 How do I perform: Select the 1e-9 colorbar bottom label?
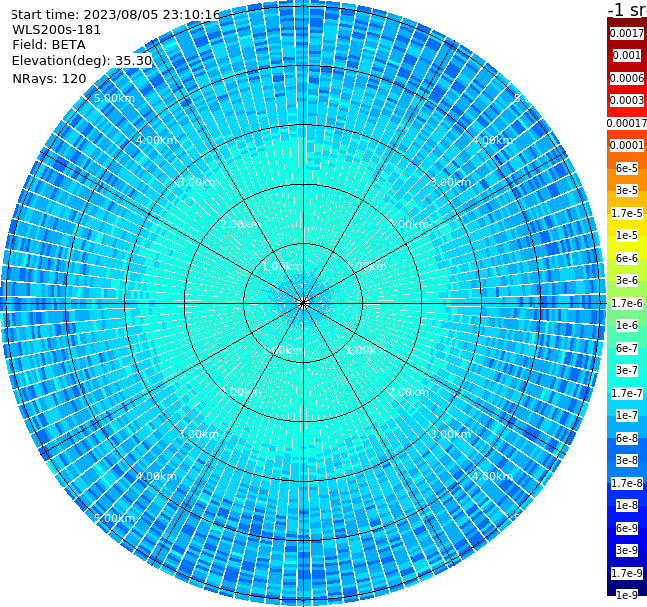click(627, 595)
